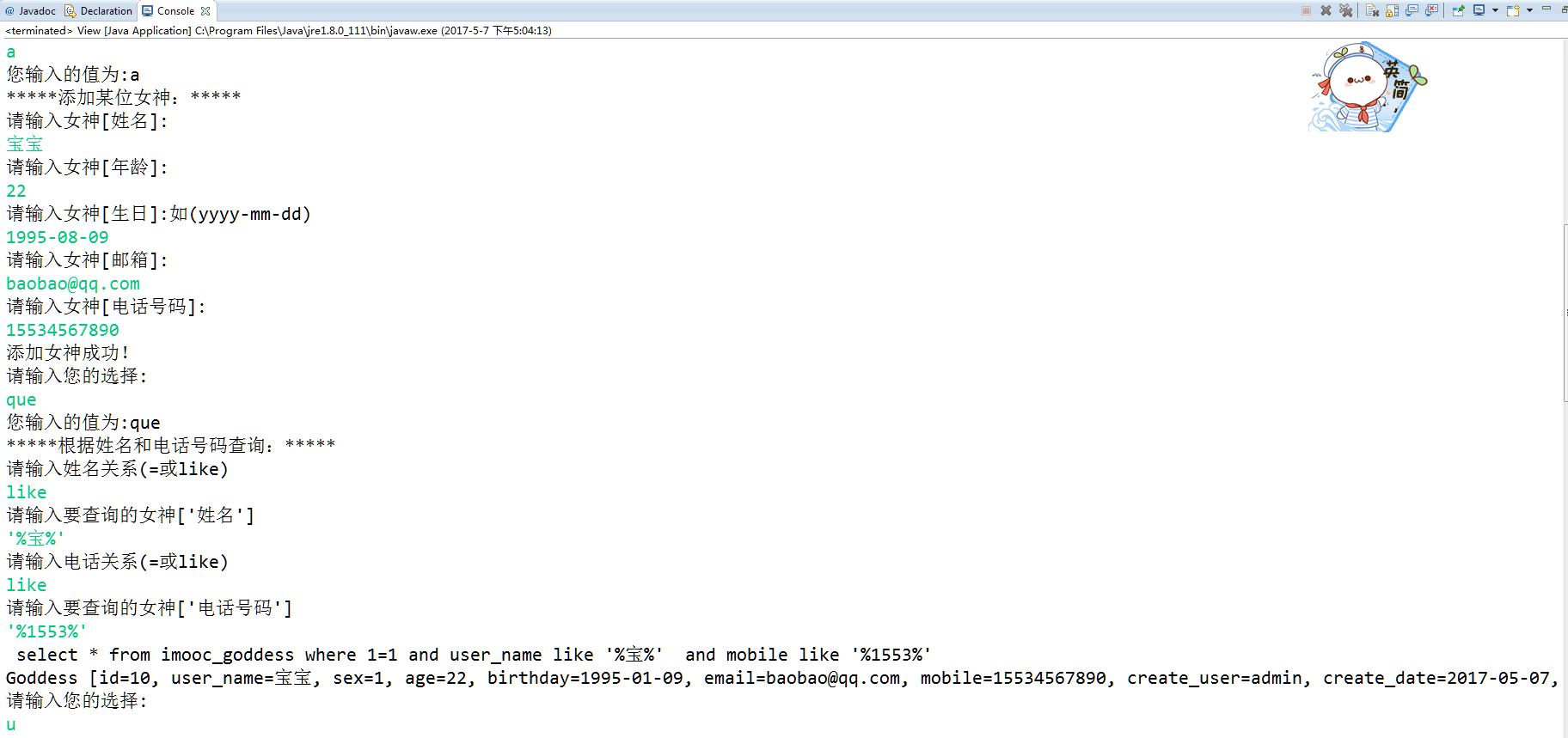Click the prompt '请输入女神[年龄]:'
Screen dimensions: 1568x738
(x=88, y=168)
